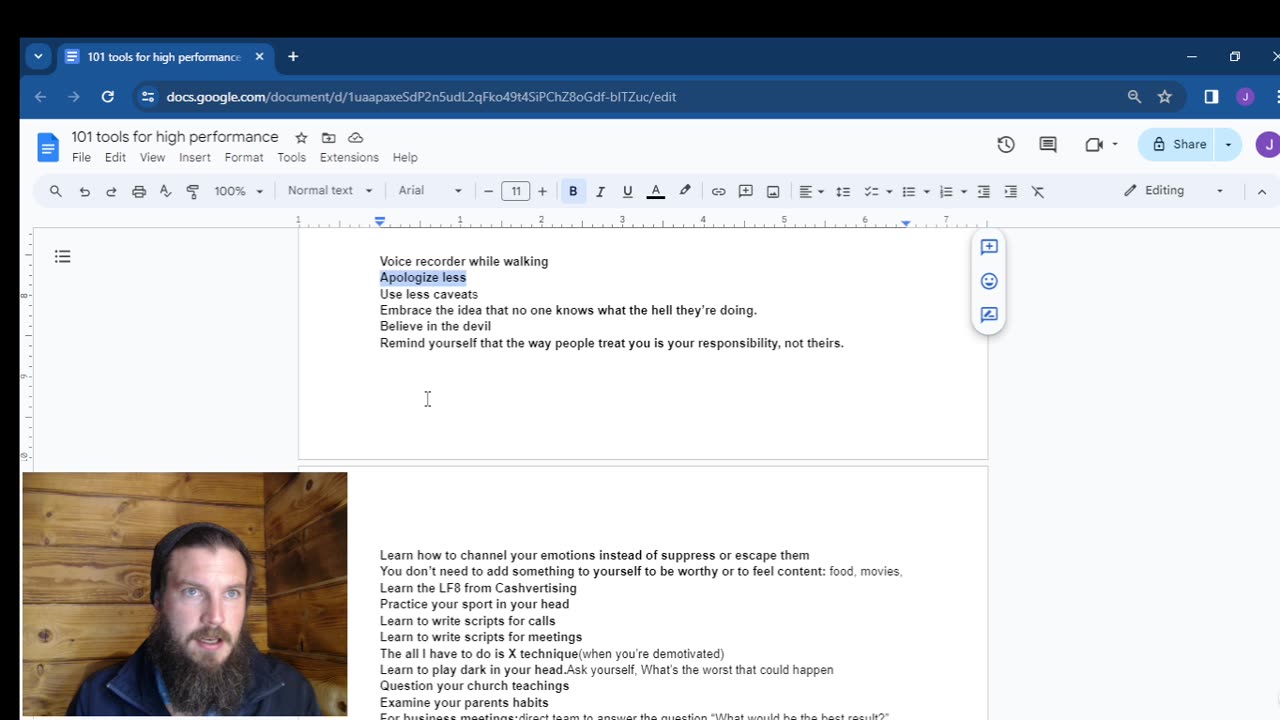Click the browser address bar URL

pyautogui.click(x=421, y=97)
